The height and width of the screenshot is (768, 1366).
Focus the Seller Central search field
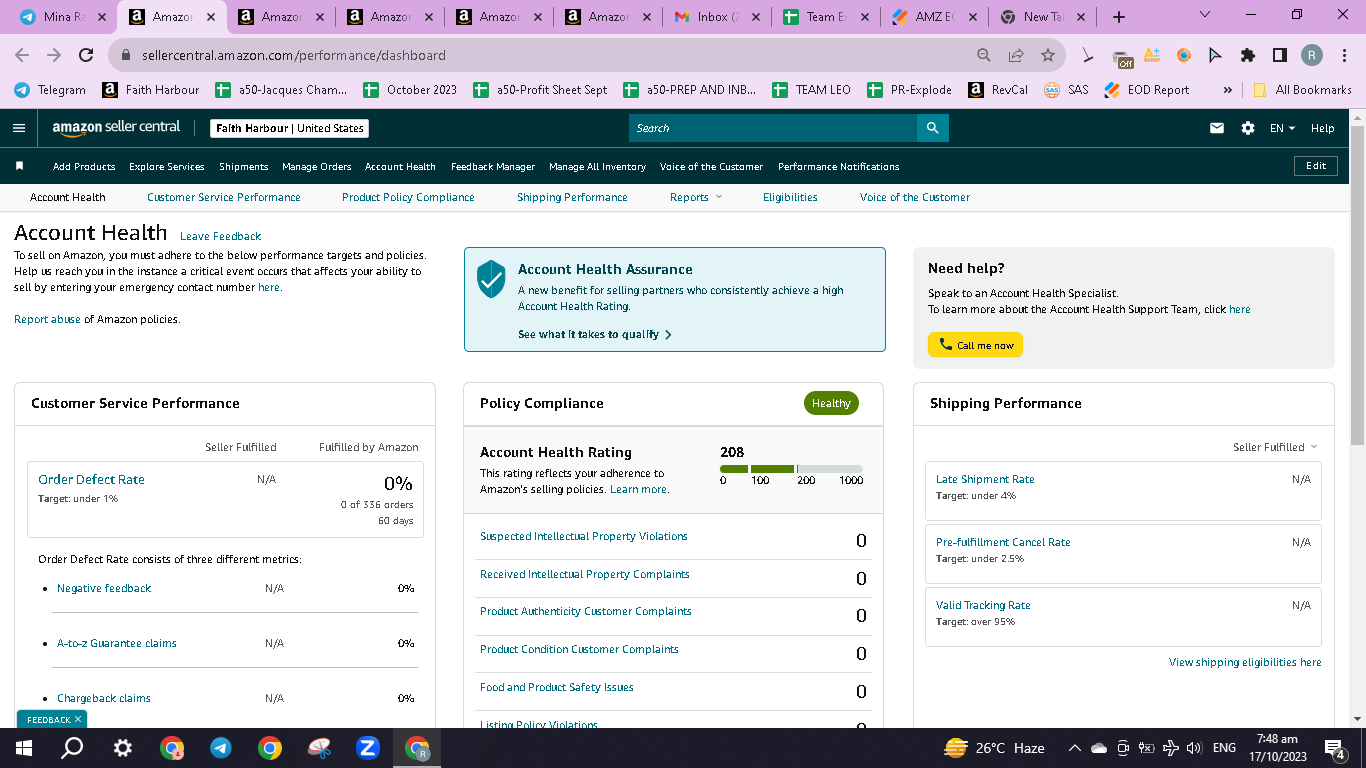point(773,128)
